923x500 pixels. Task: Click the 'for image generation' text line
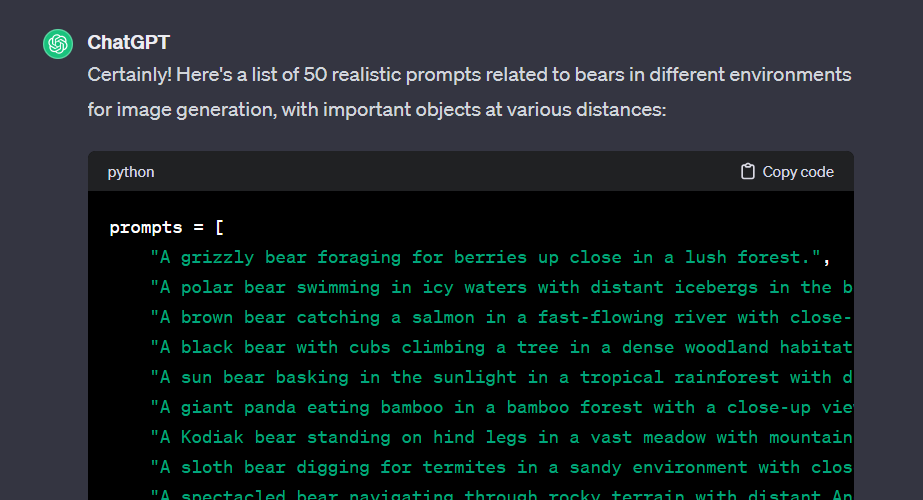pyautogui.click(x=377, y=110)
